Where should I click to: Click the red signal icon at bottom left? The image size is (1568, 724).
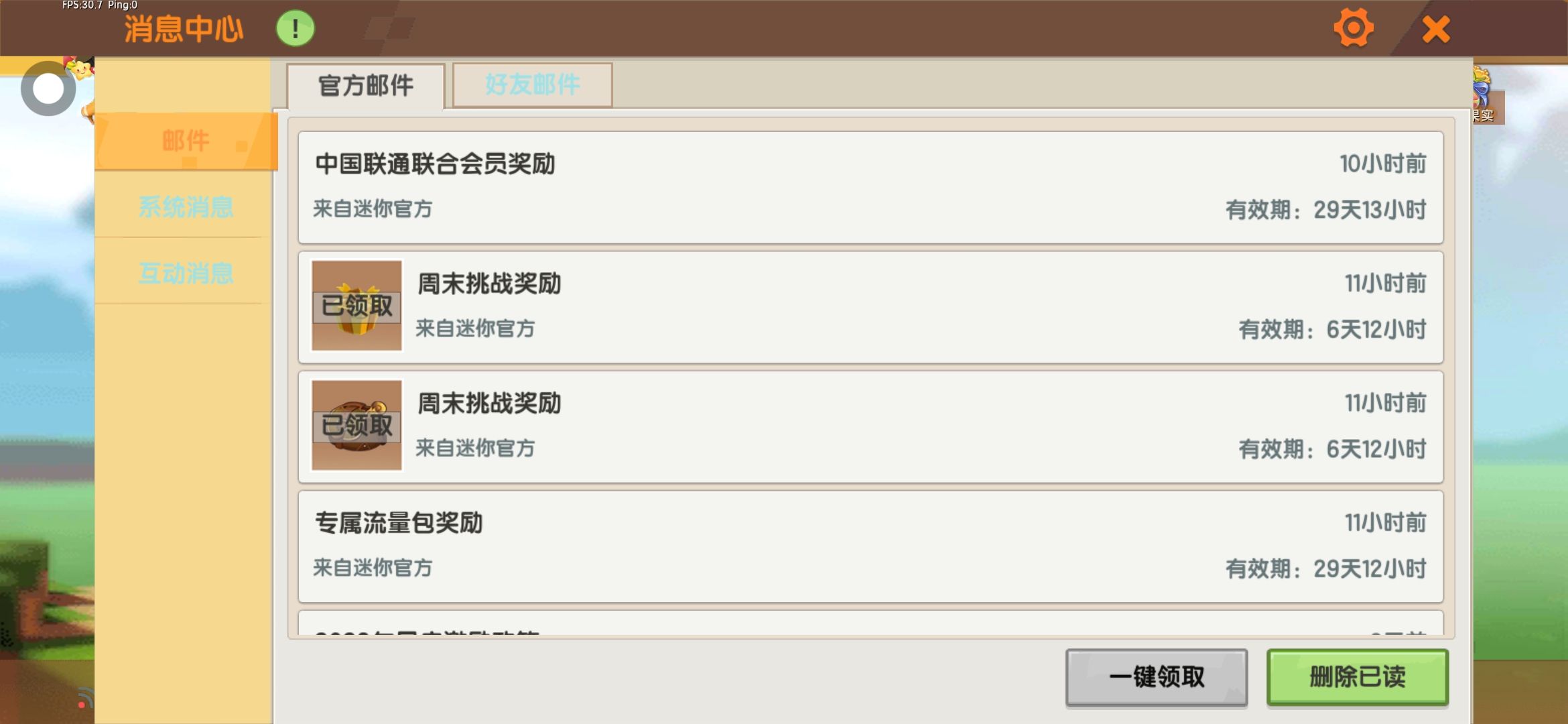[x=83, y=699]
